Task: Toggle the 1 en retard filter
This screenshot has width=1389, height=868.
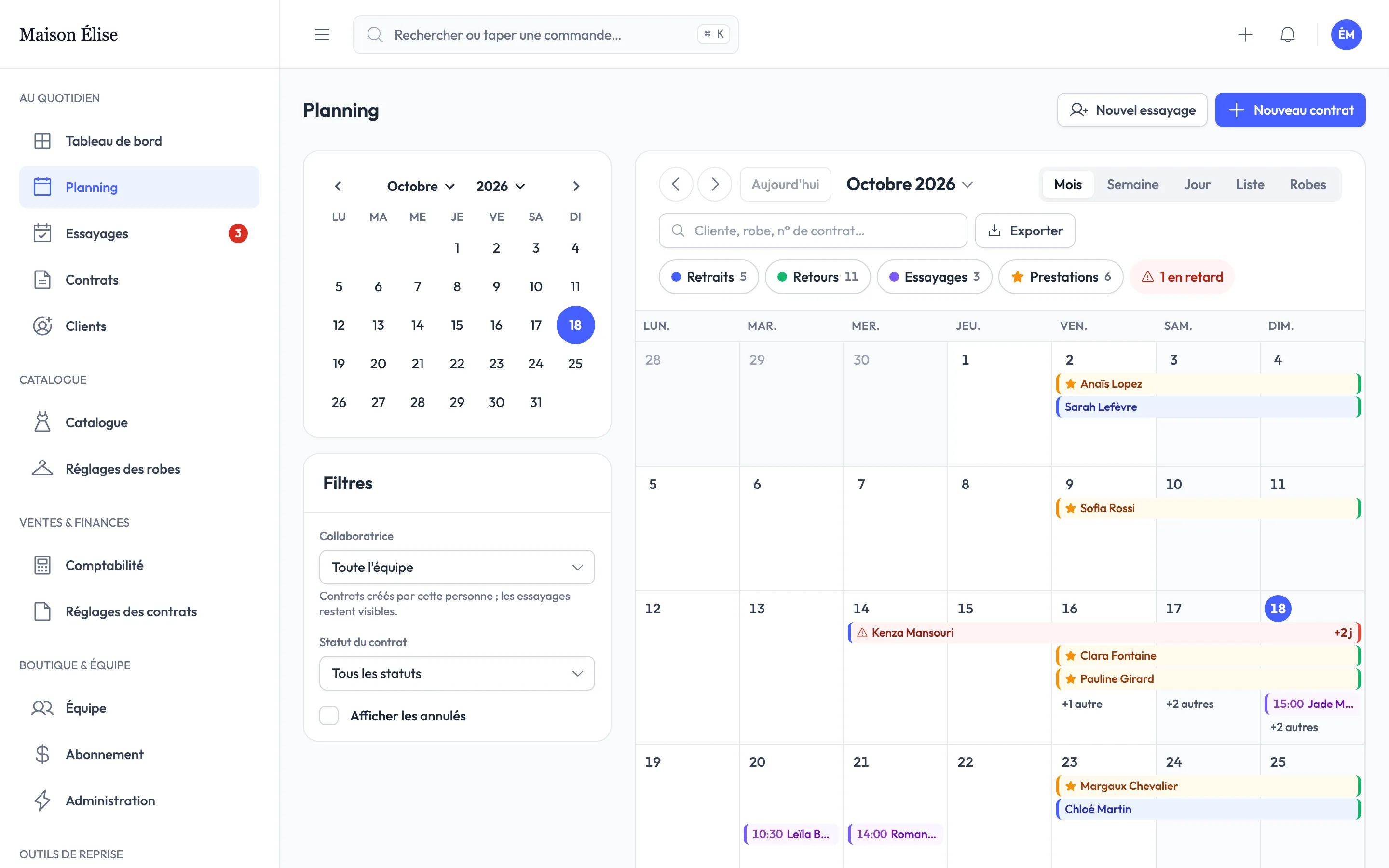Action: tap(1182, 277)
